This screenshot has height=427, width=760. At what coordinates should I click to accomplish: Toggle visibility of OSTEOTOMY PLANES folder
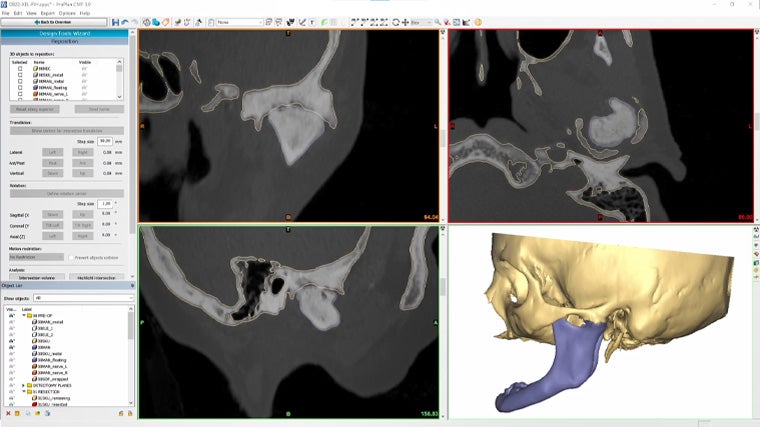(x=11, y=385)
